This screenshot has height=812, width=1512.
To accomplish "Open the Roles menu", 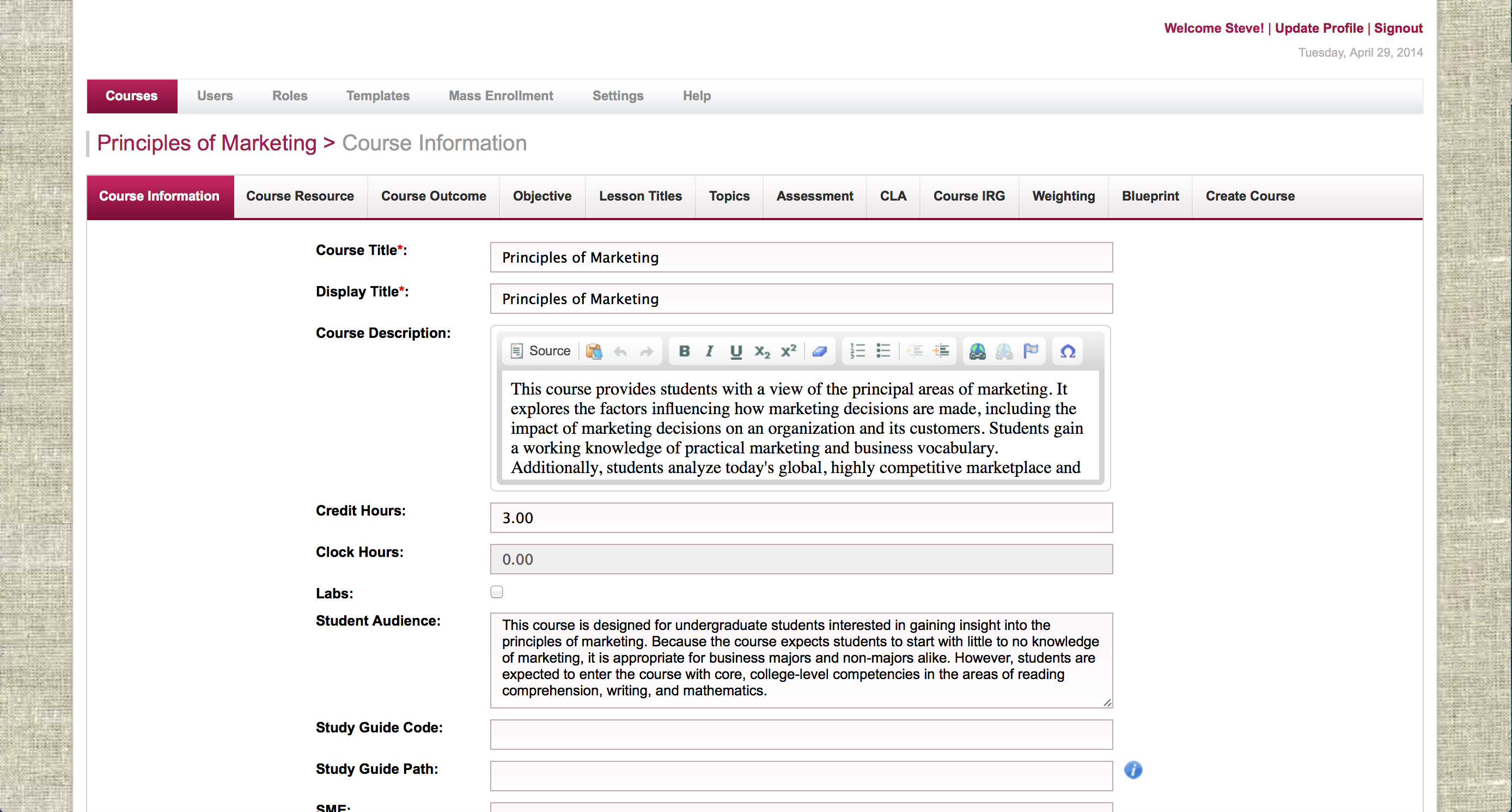I will 290,96.
